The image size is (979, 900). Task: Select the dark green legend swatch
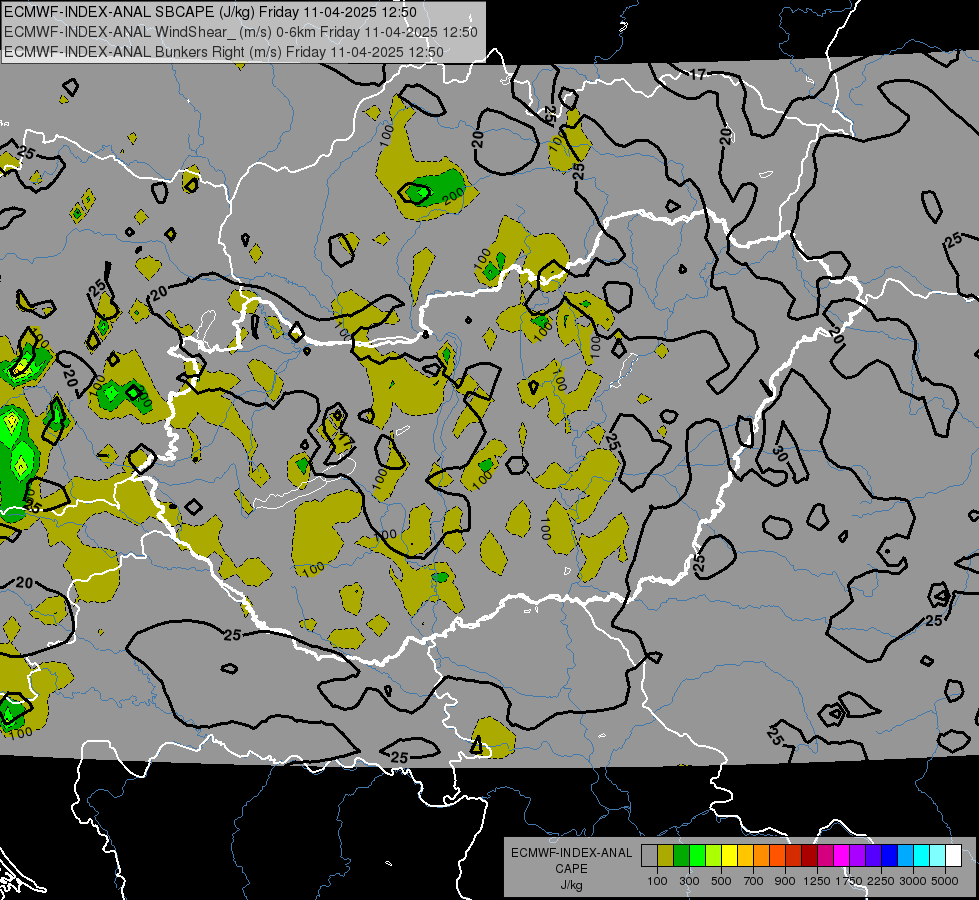[681, 856]
